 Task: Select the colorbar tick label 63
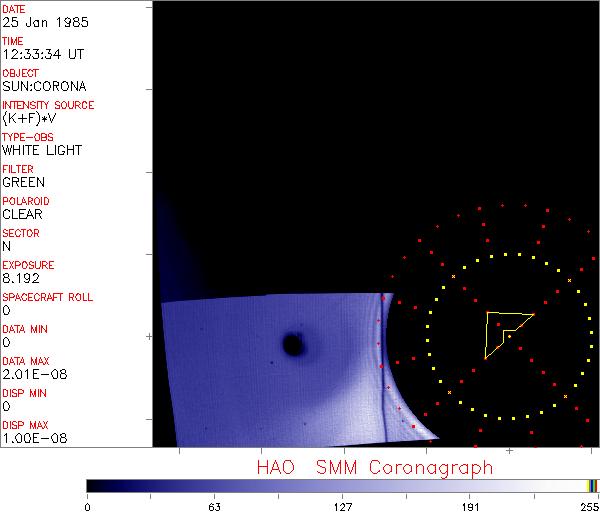tap(214, 505)
